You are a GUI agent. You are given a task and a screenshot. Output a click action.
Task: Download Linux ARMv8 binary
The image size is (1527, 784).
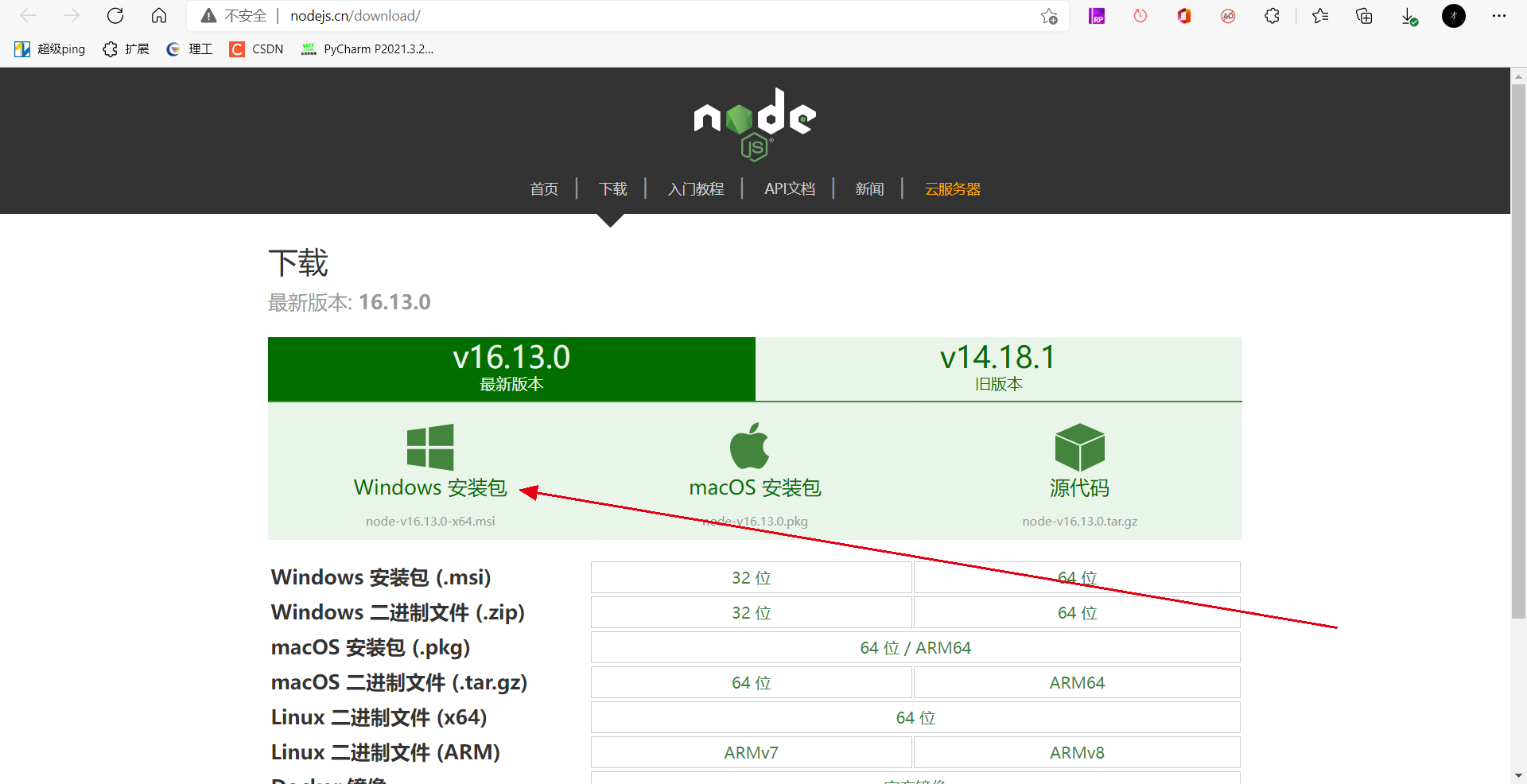point(1077,752)
